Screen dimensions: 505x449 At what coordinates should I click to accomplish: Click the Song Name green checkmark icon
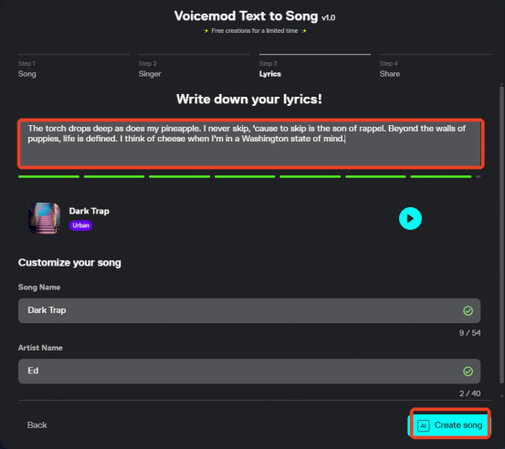click(468, 311)
